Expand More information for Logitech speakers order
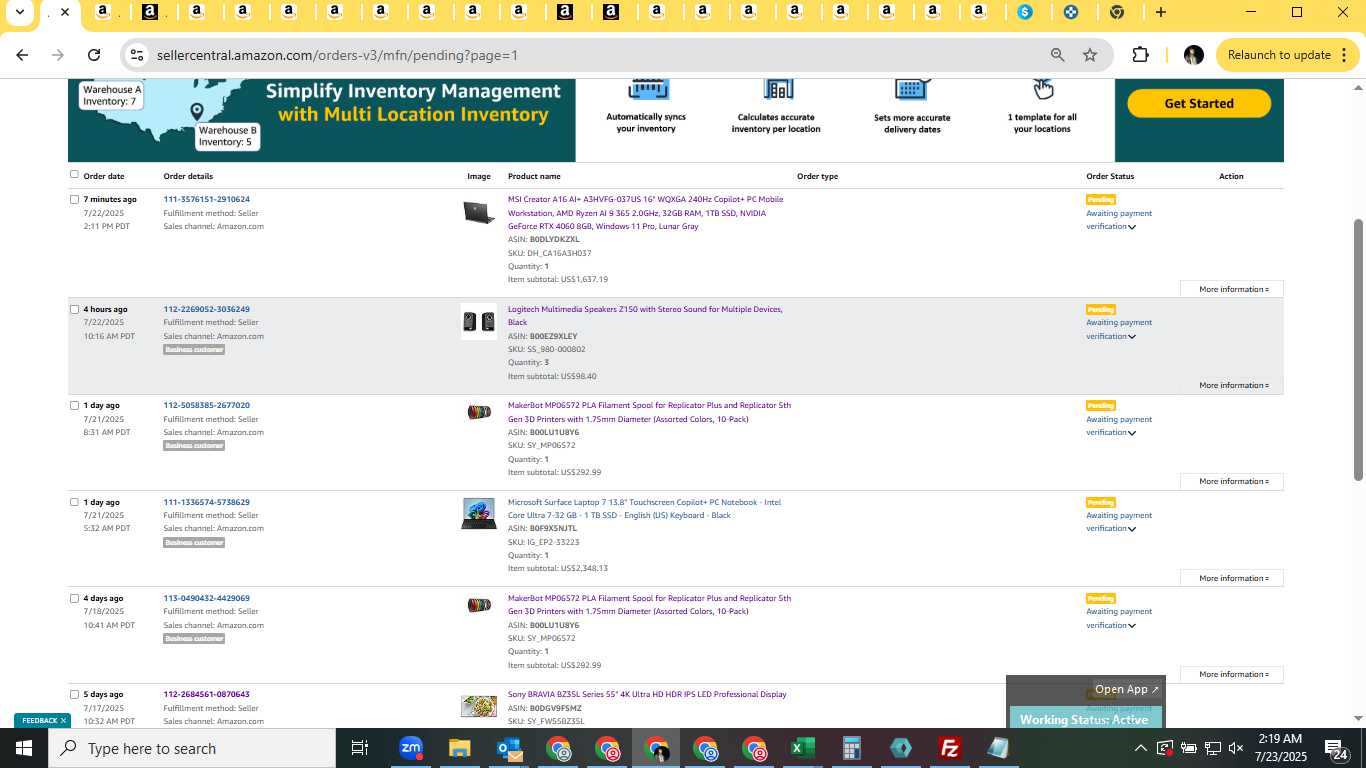The image size is (1366, 768). pos(1232,385)
